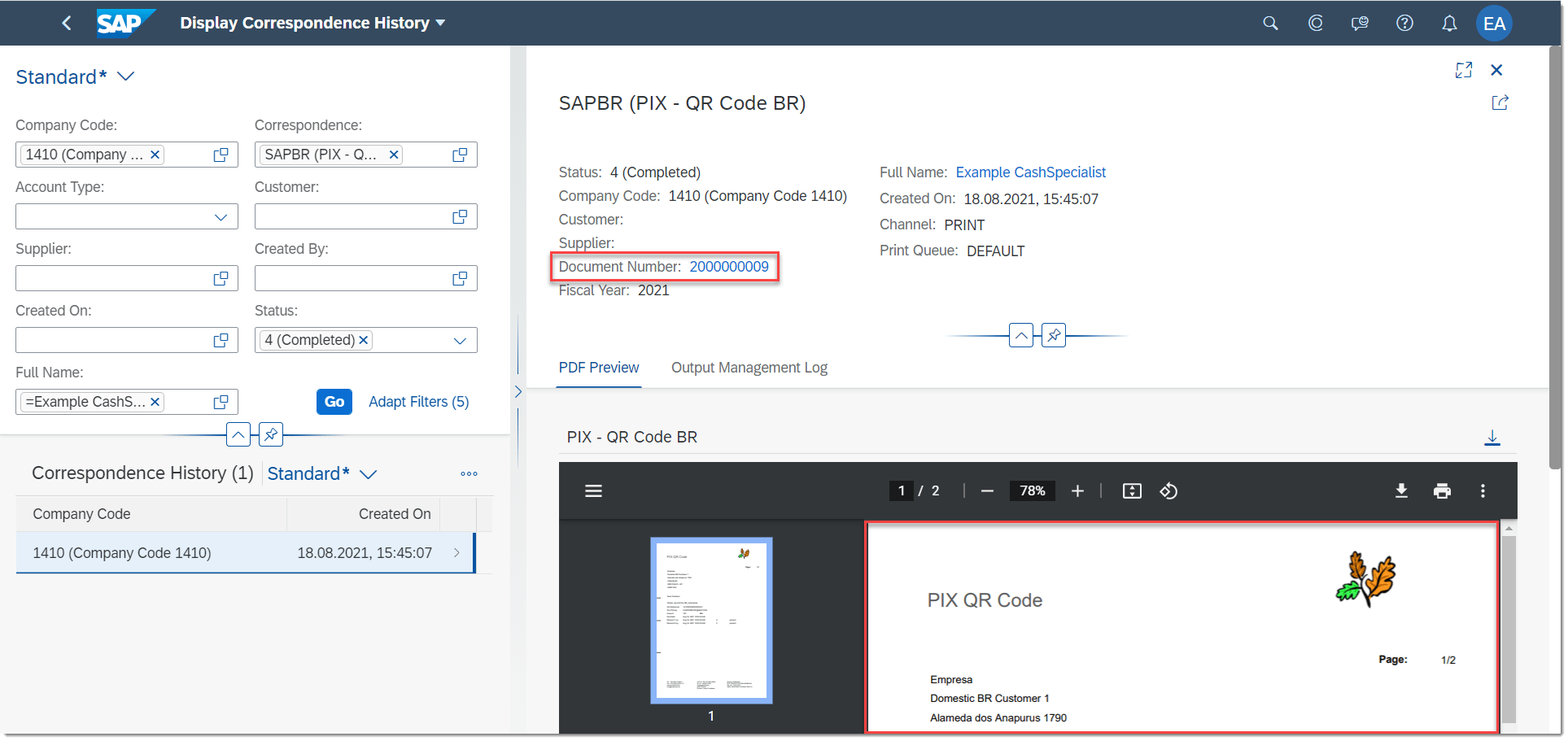Fit PDF page to view

(1132, 490)
